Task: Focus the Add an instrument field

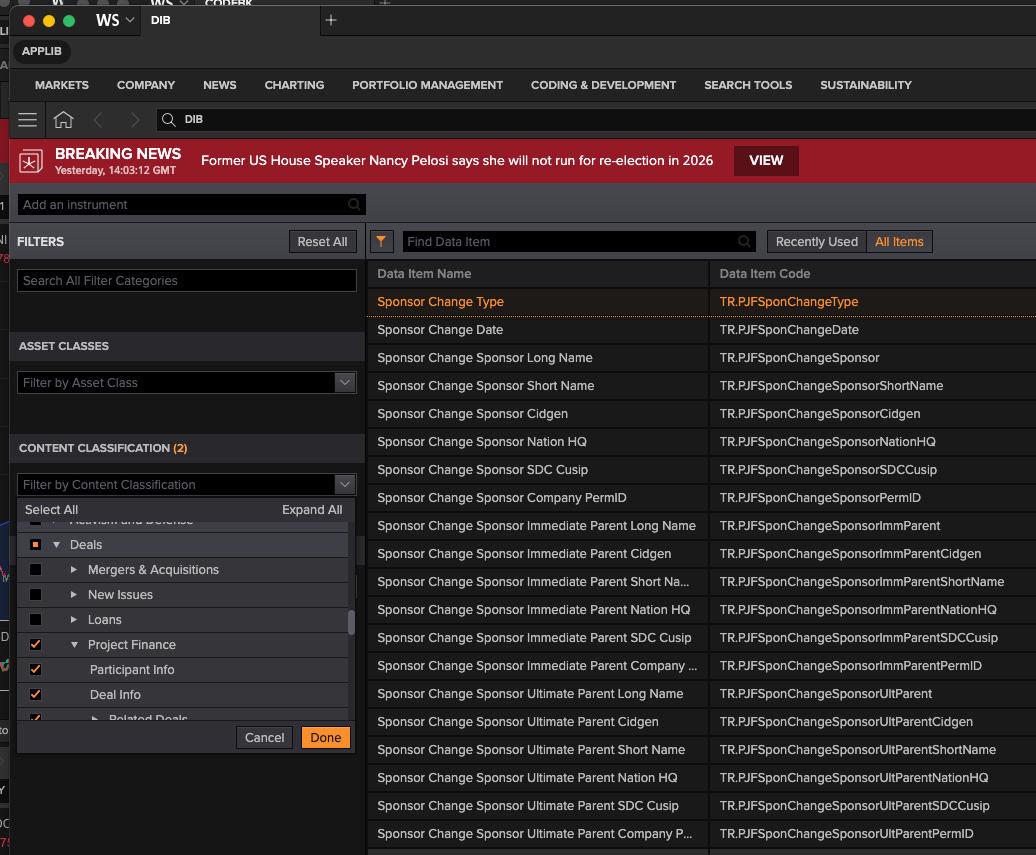Action: pos(192,205)
